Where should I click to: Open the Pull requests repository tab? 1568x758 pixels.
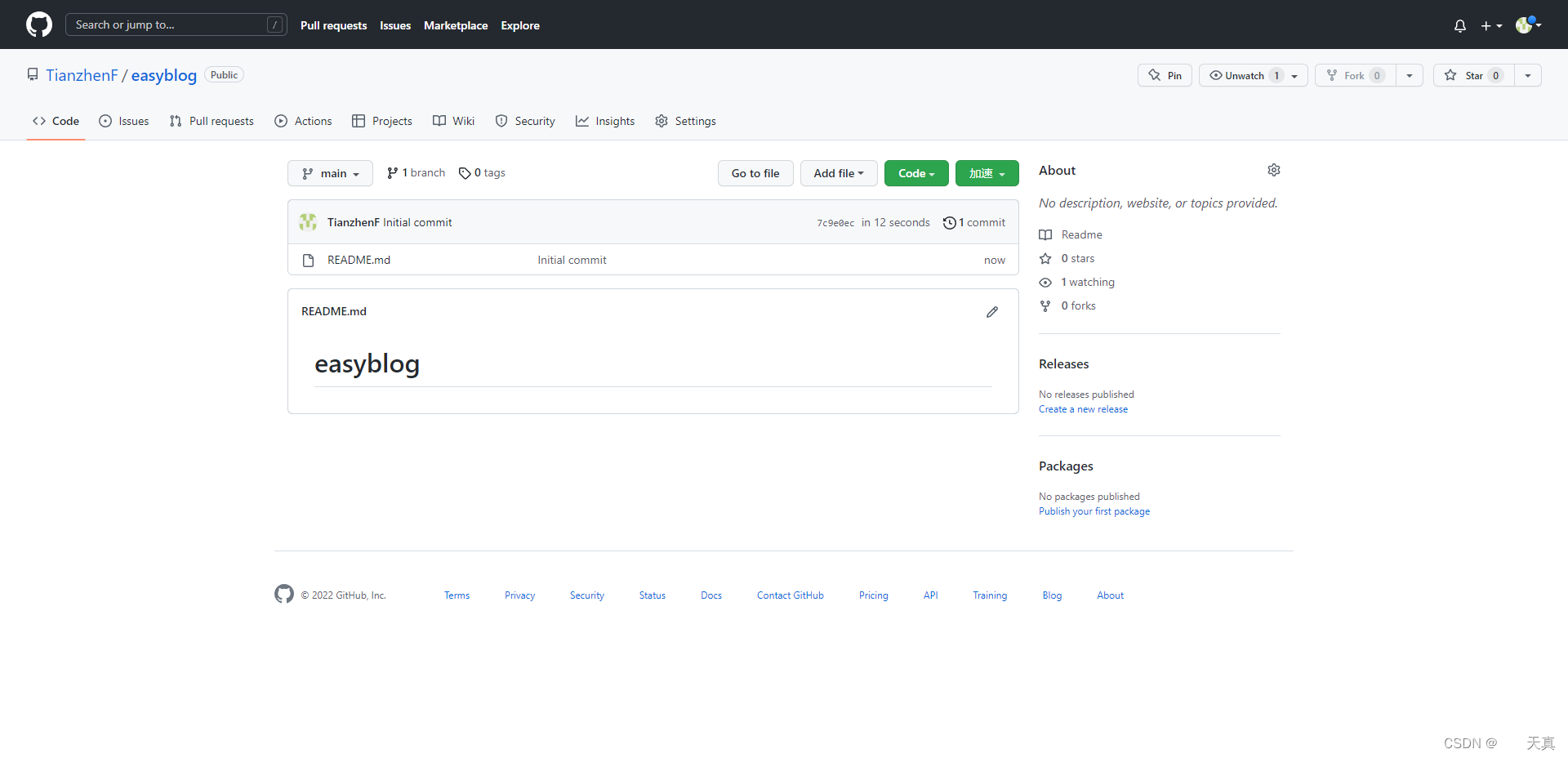click(212, 121)
